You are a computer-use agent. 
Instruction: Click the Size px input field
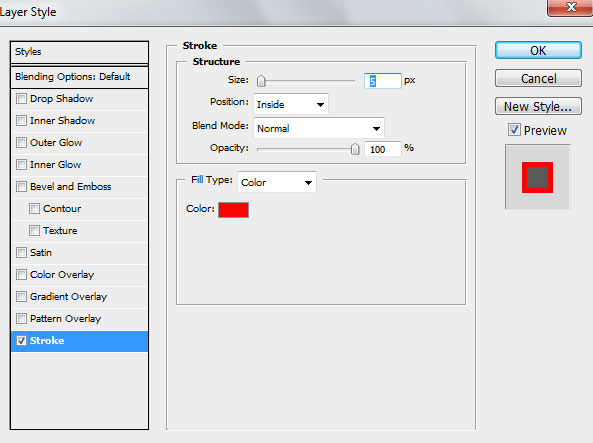pos(382,81)
